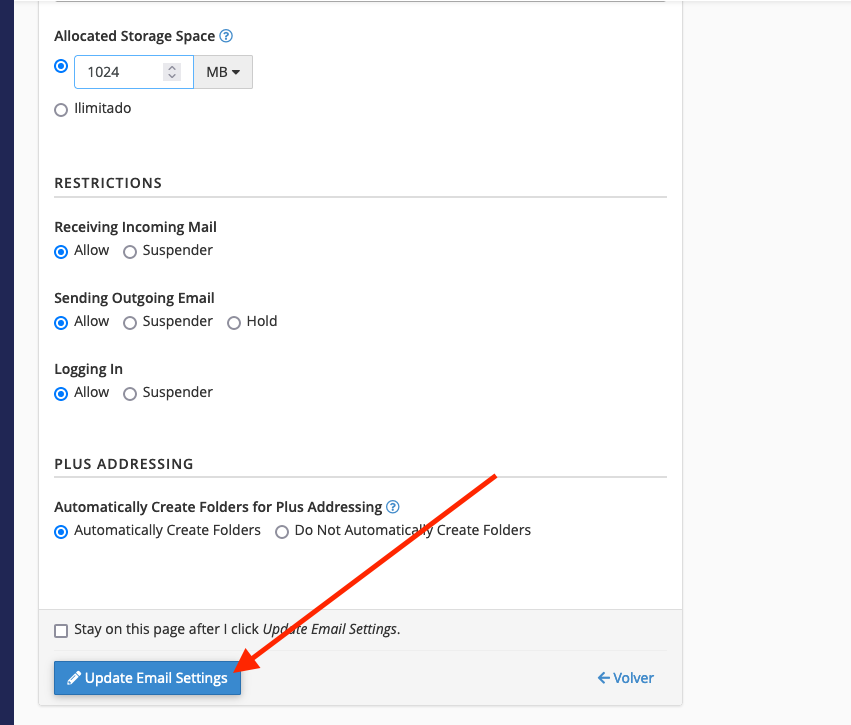Image resolution: width=851 pixels, height=725 pixels.
Task: Decrease storage value with stepper down arrow
Action: [x=172, y=76]
